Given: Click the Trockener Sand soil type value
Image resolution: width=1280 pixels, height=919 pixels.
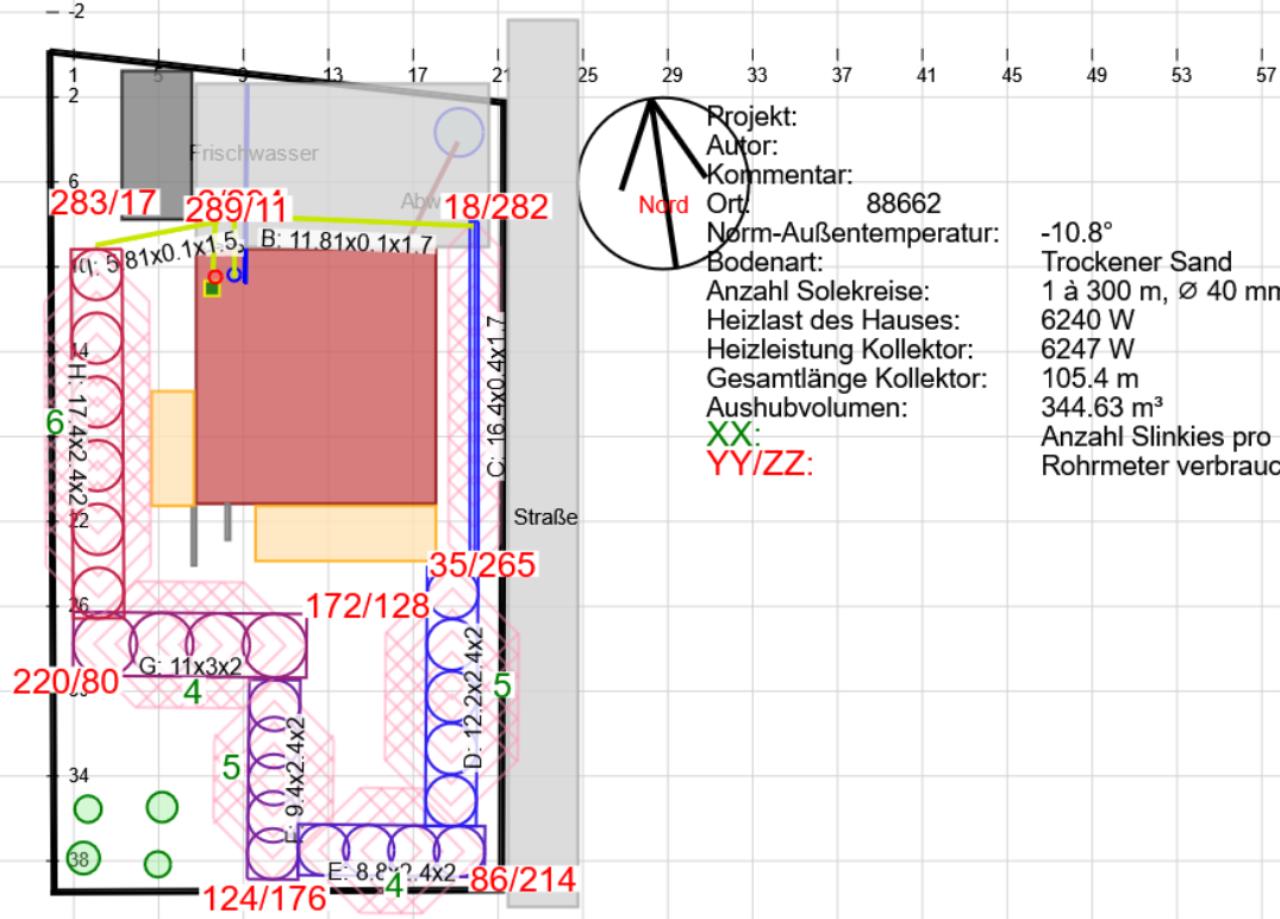Looking at the screenshot, I should click(x=1136, y=262).
